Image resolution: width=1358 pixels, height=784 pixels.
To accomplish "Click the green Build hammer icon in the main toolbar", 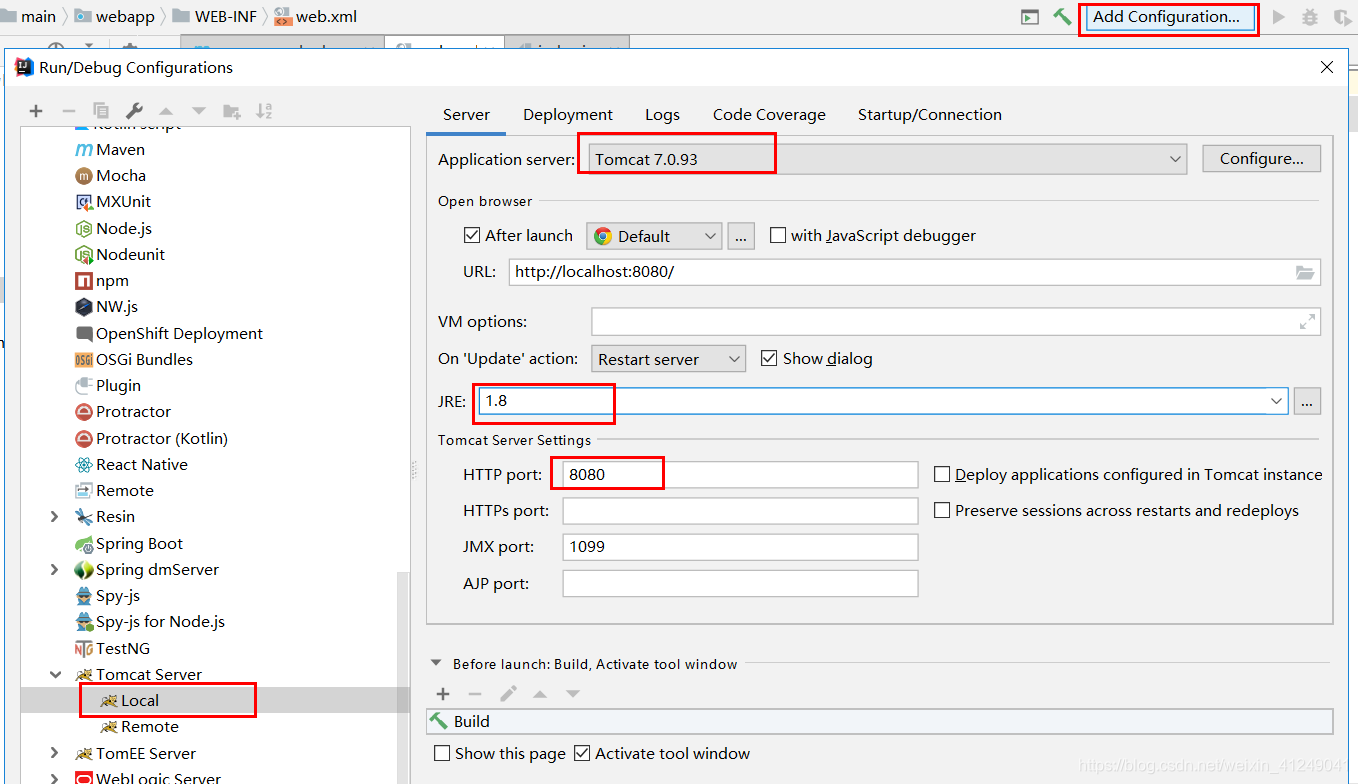I will coord(1062,17).
